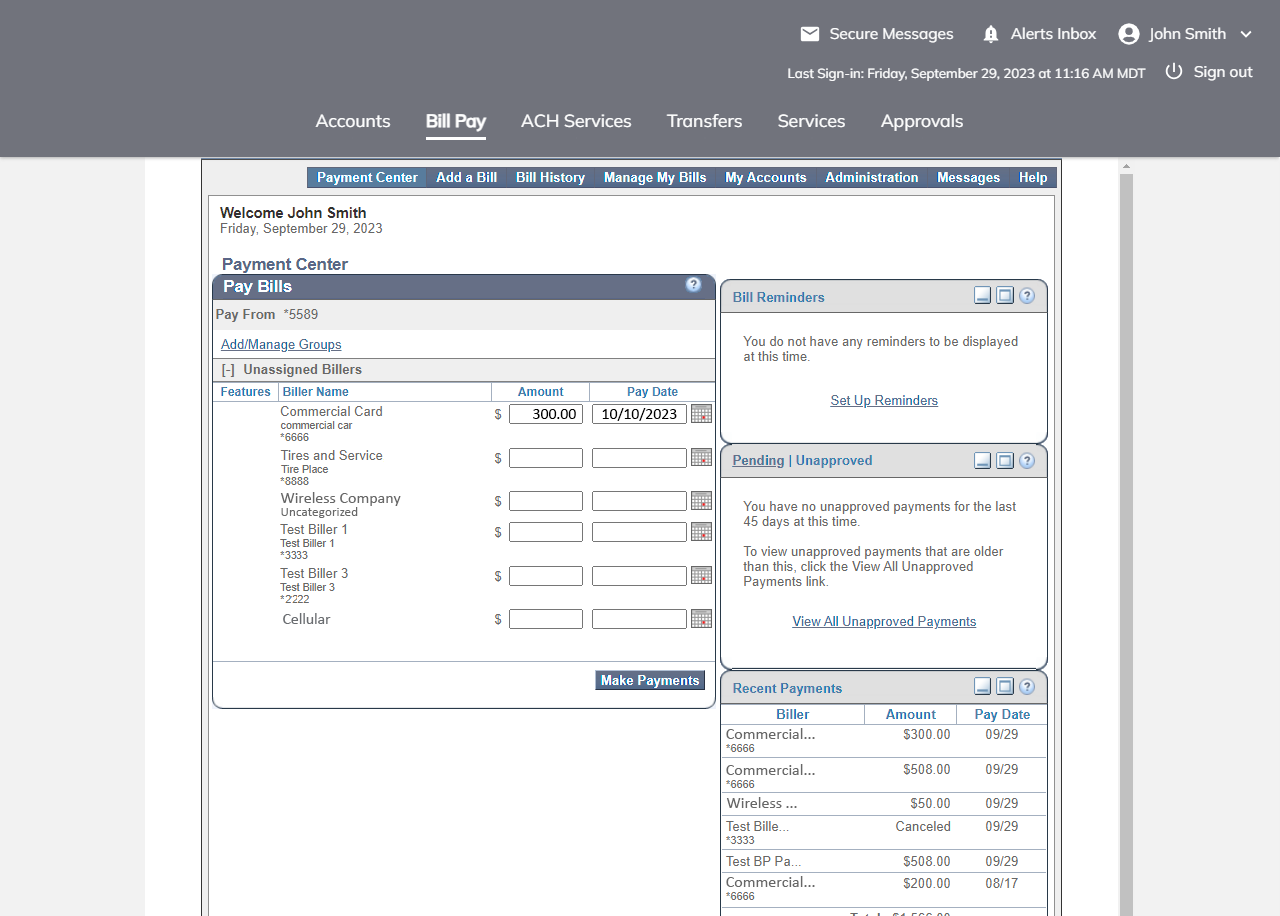Expand the John Smith user menu

click(1246, 34)
